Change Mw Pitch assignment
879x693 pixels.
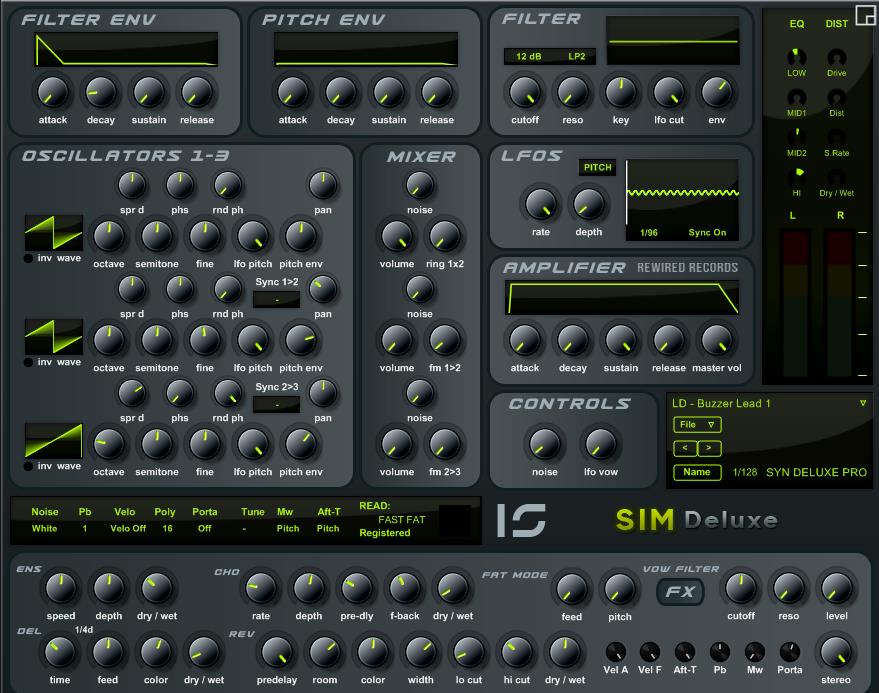tap(288, 529)
